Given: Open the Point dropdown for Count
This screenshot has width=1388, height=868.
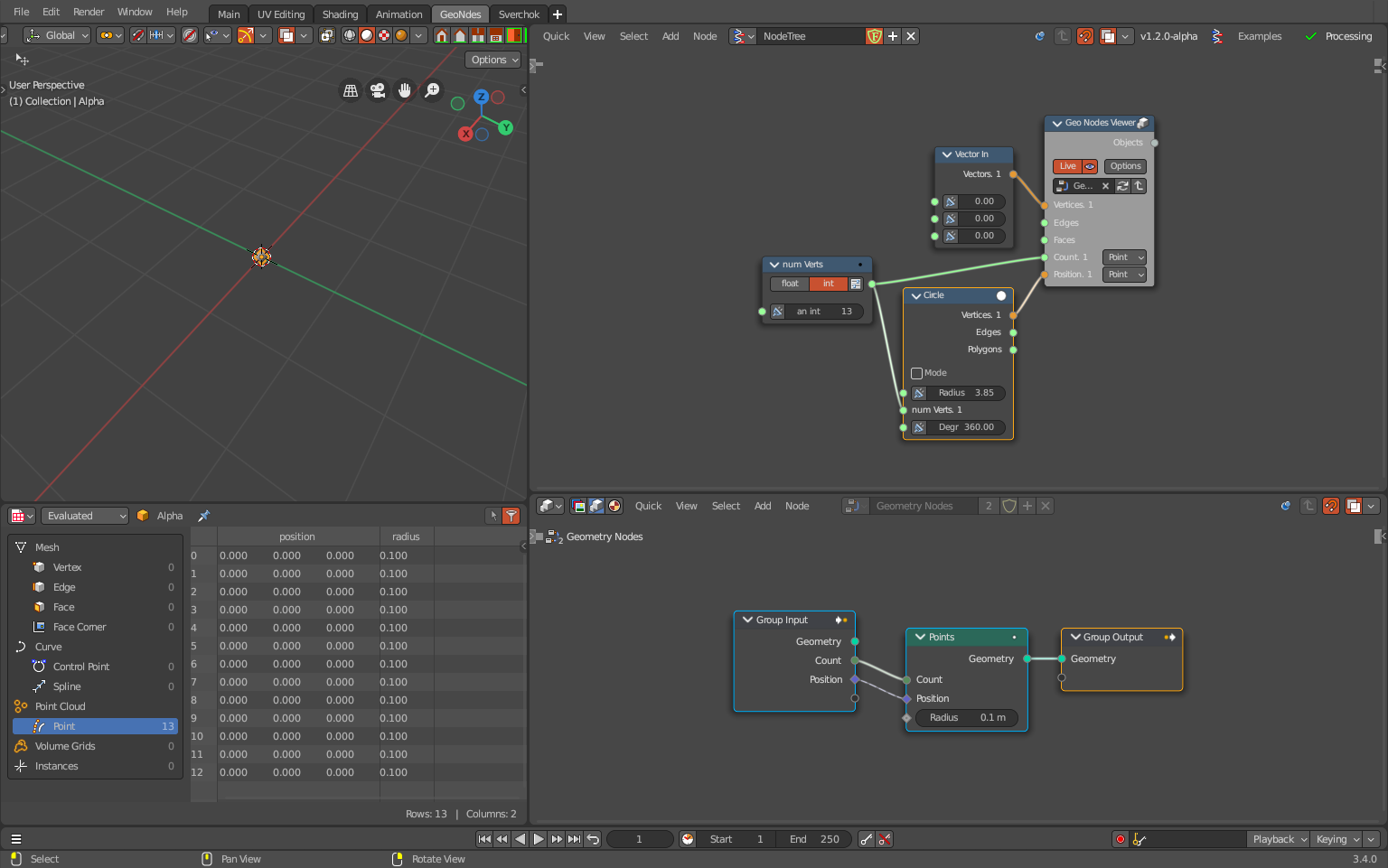Looking at the screenshot, I should pyautogui.click(x=1123, y=257).
